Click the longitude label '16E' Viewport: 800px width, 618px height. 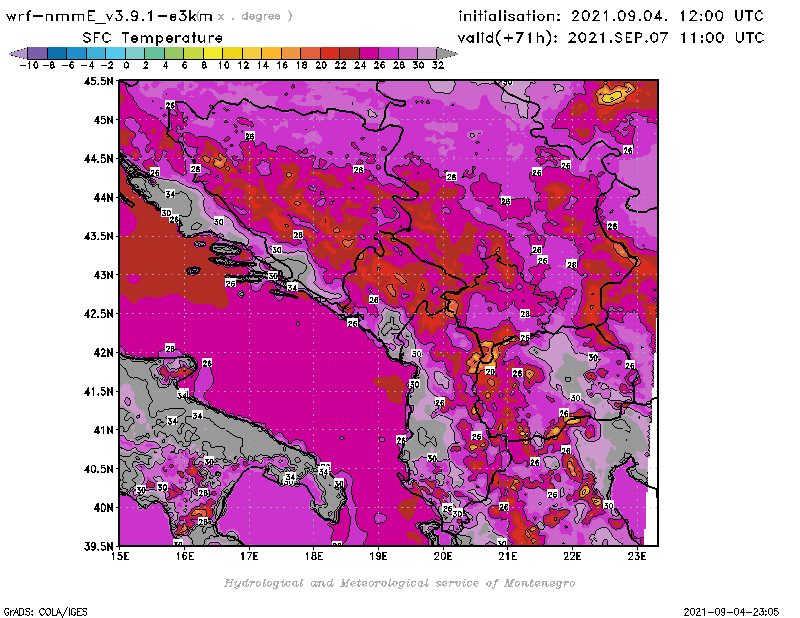(185, 556)
